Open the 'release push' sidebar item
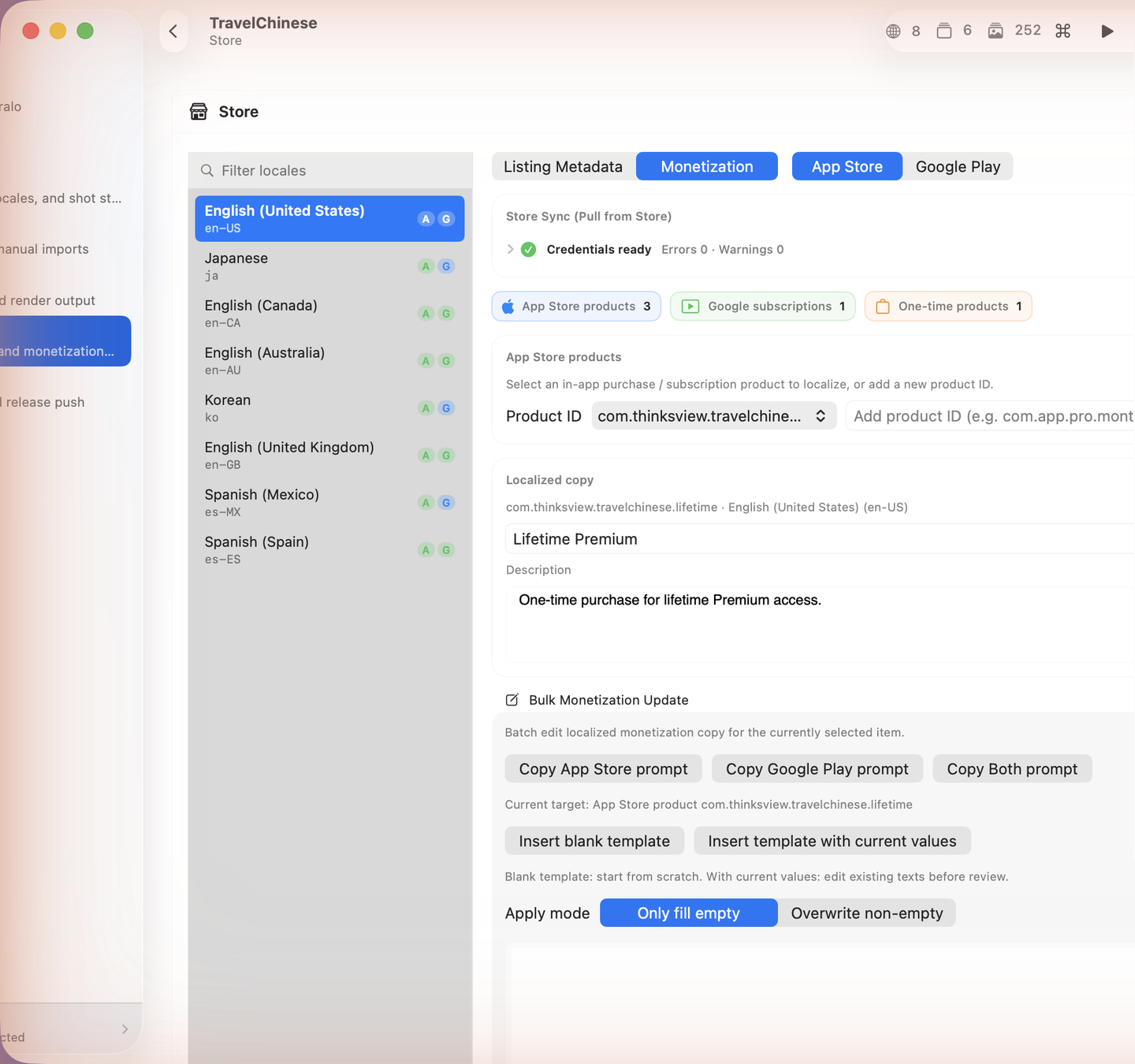Screen dimensions: 1135x1064 pyautogui.click(x=65, y=402)
